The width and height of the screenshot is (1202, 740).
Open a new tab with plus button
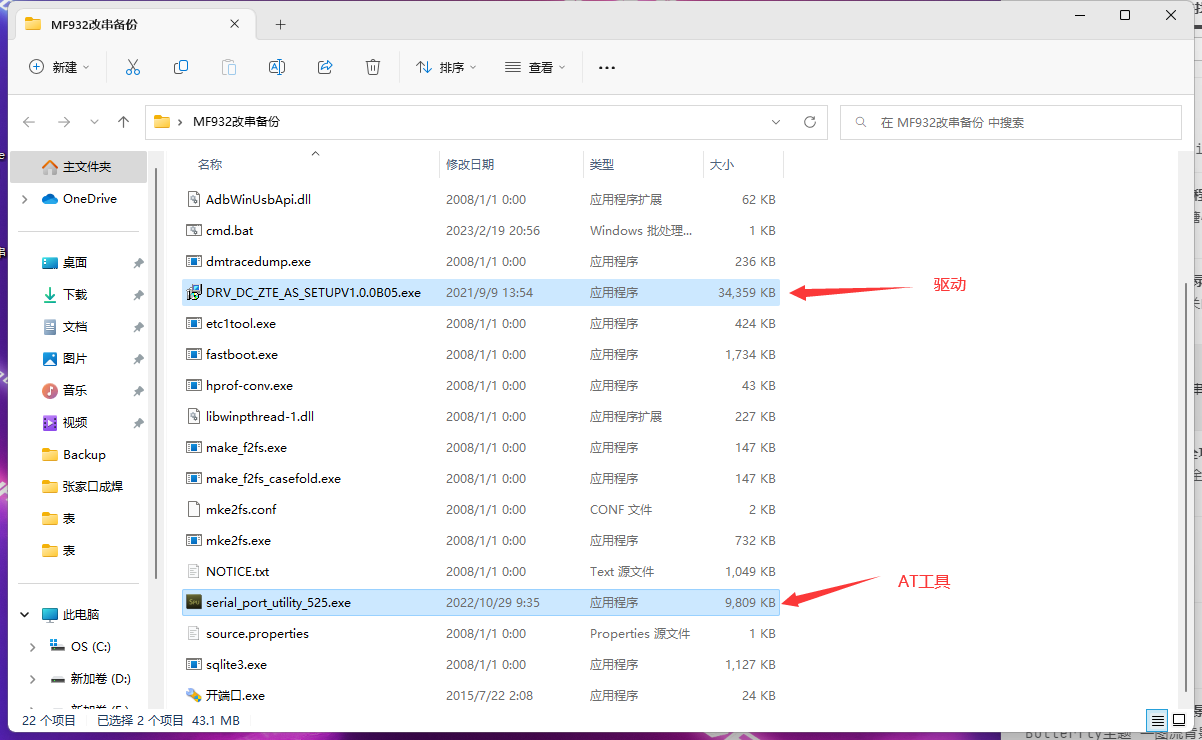pyautogui.click(x=280, y=24)
